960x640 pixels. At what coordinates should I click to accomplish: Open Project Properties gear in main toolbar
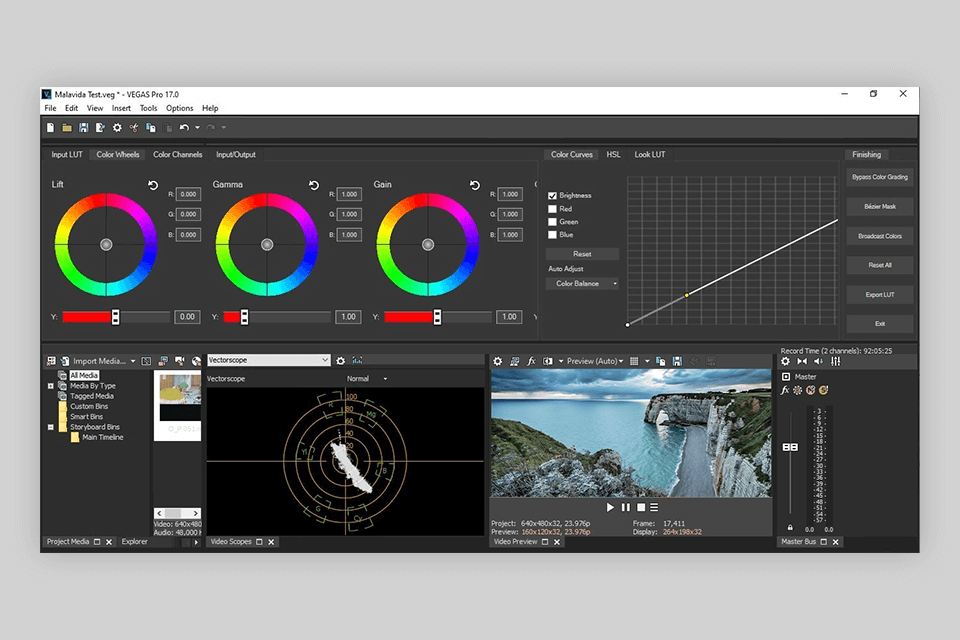(x=117, y=127)
